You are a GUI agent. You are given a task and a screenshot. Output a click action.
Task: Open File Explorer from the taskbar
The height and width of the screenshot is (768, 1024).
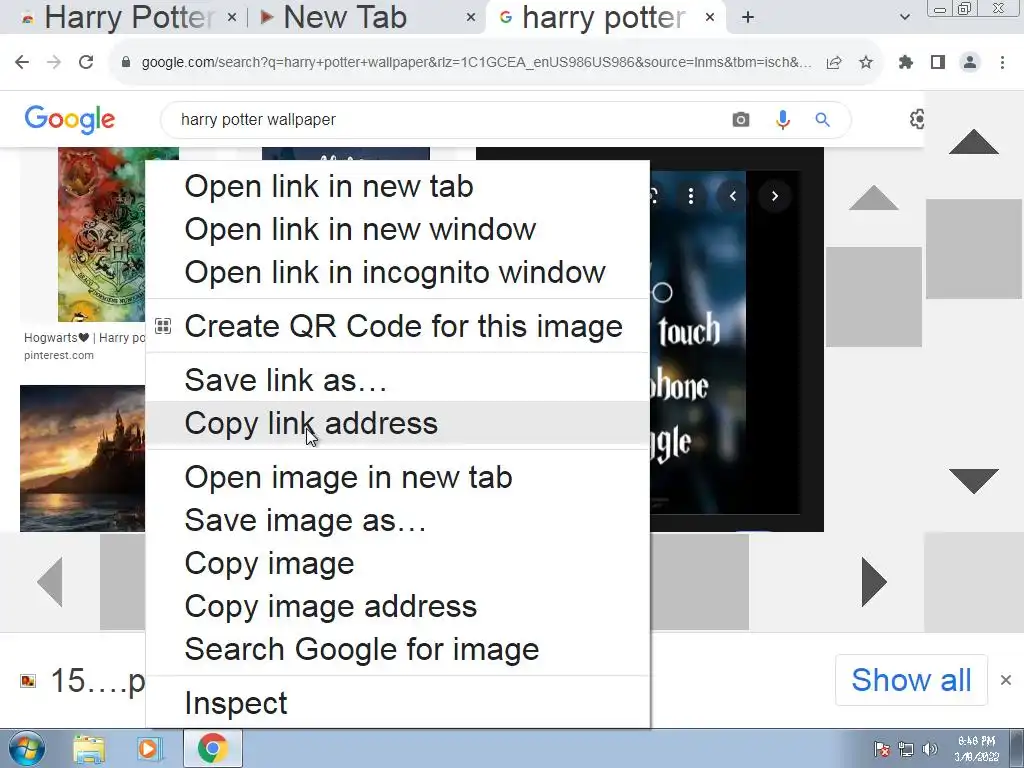pyautogui.click(x=89, y=749)
